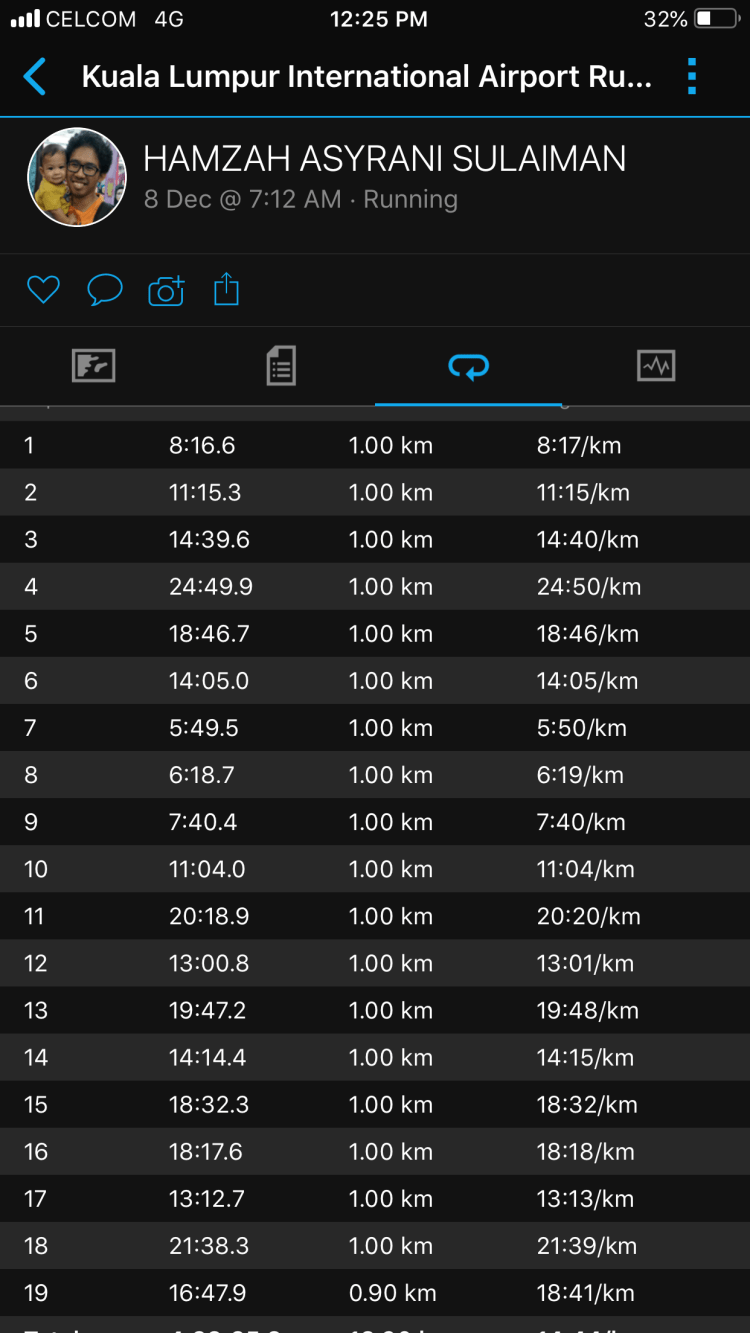Open the three-dot more options menu
The image size is (750, 1333).
point(691,77)
